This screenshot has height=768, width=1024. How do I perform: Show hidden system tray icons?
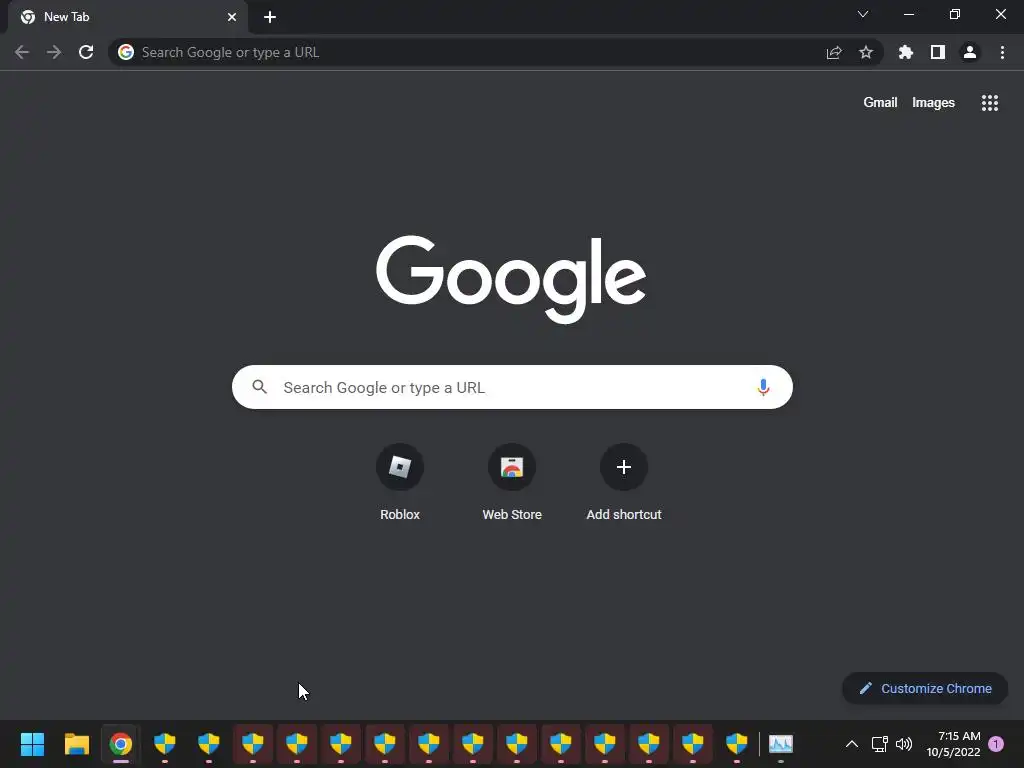[852, 744]
